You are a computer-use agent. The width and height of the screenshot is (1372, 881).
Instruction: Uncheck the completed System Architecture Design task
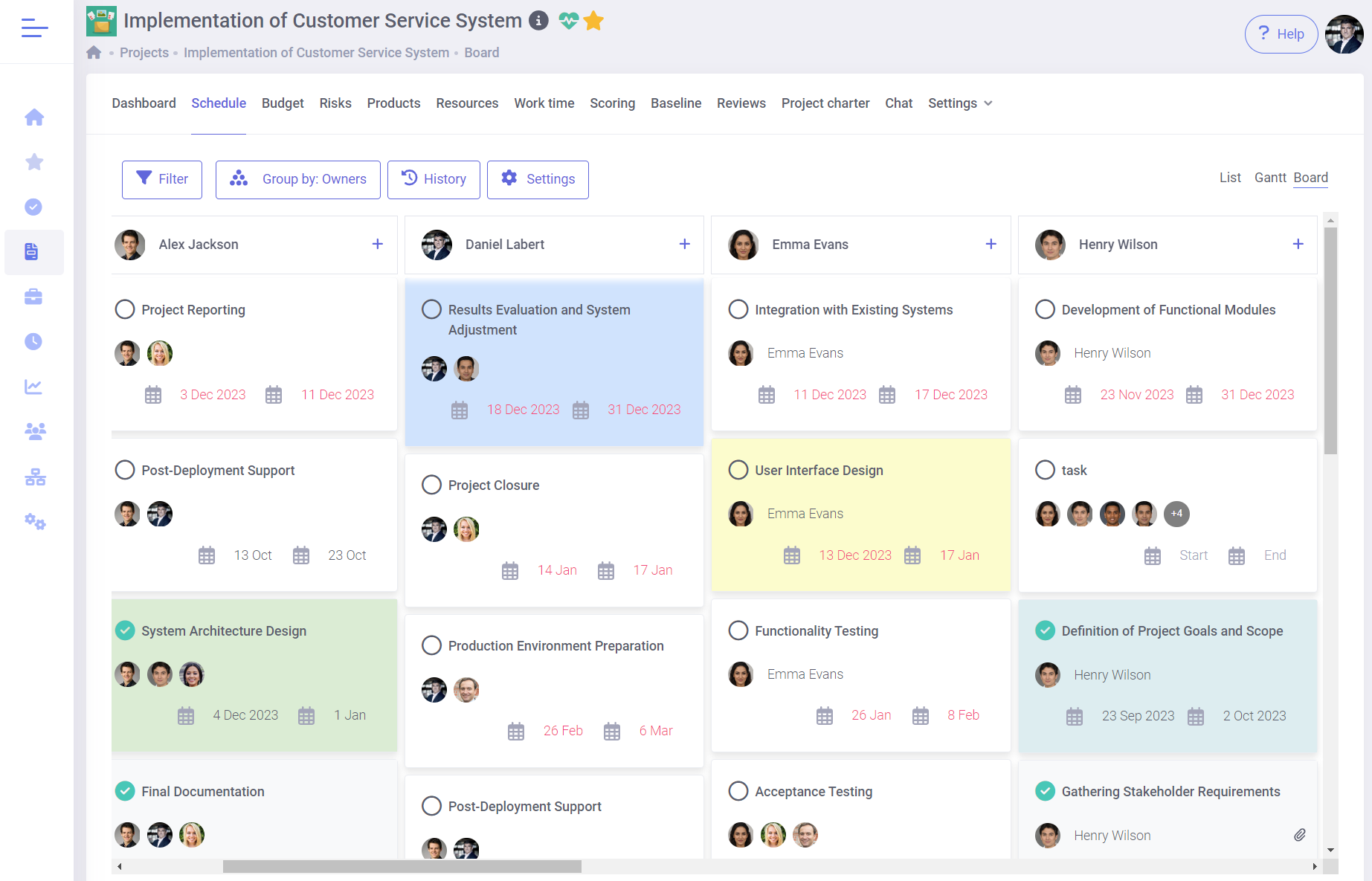click(125, 630)
